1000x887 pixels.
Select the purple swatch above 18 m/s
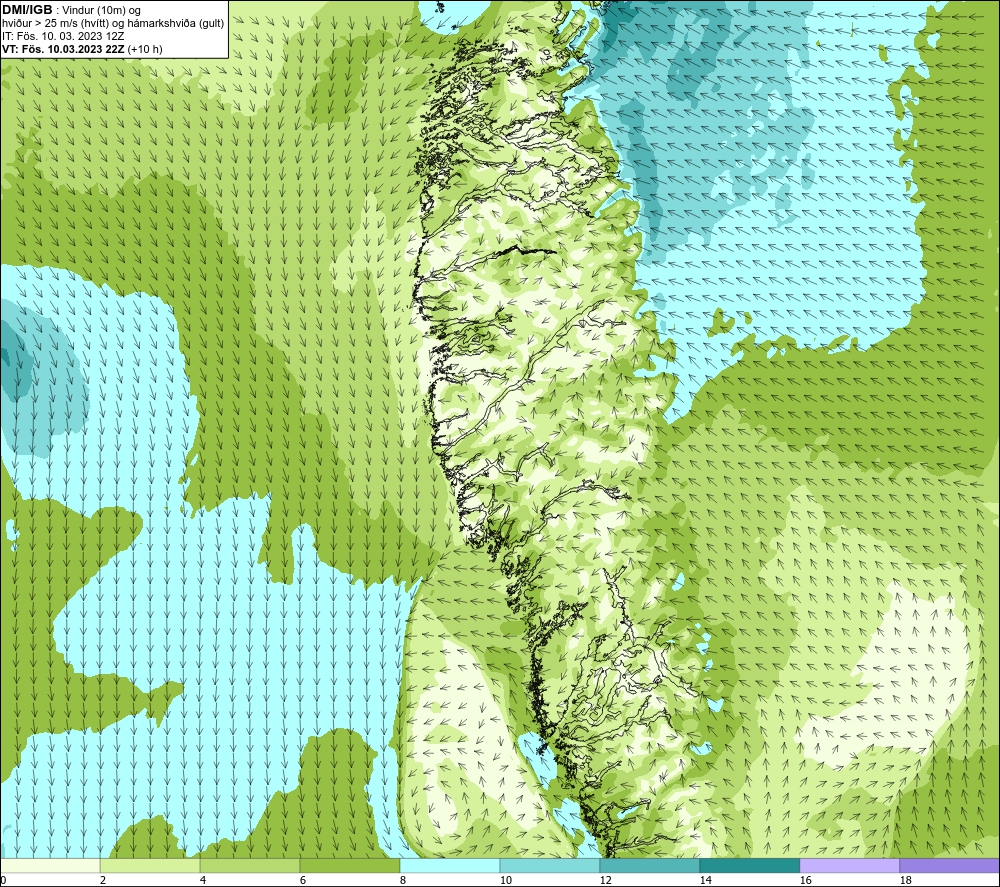point(950,865)
